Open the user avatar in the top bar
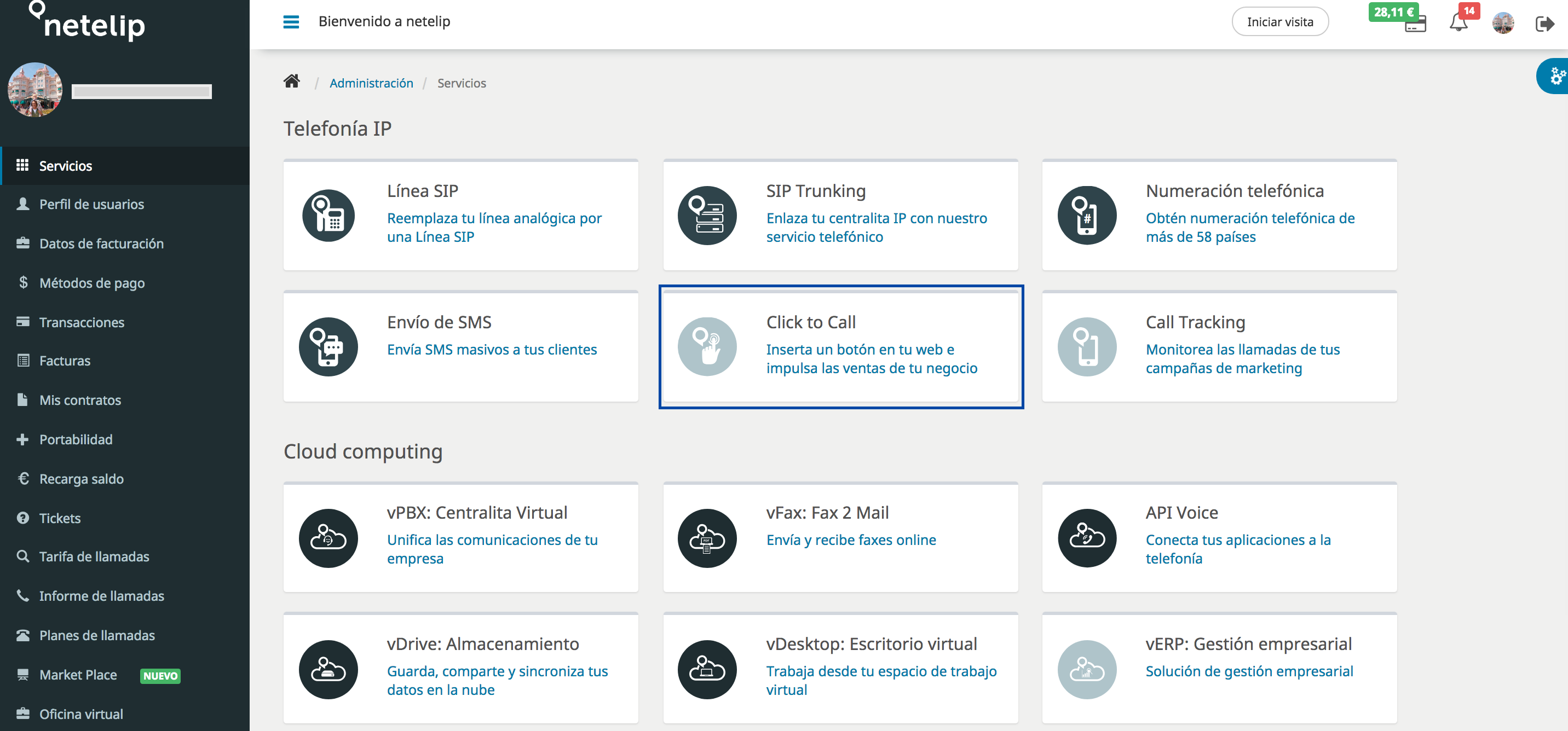 pos(1503,23)
